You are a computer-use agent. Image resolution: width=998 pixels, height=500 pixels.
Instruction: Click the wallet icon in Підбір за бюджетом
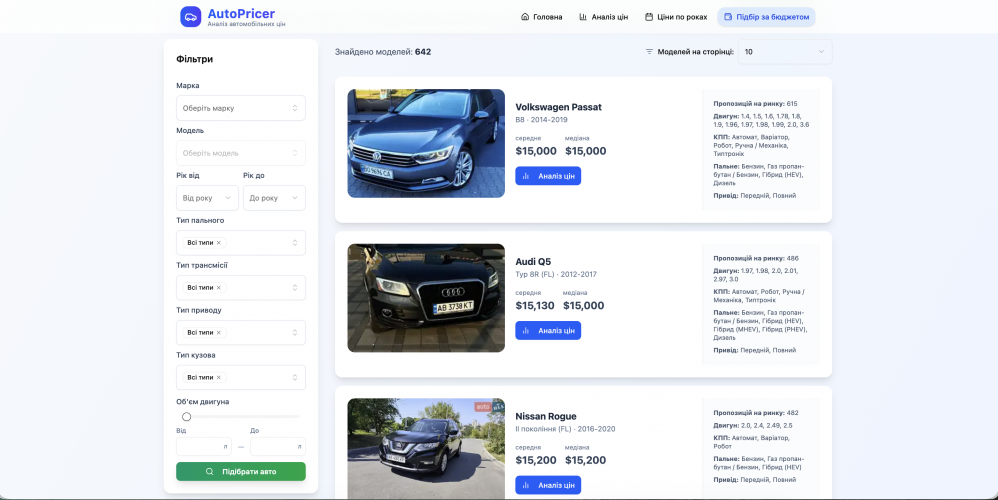(728, 17)
